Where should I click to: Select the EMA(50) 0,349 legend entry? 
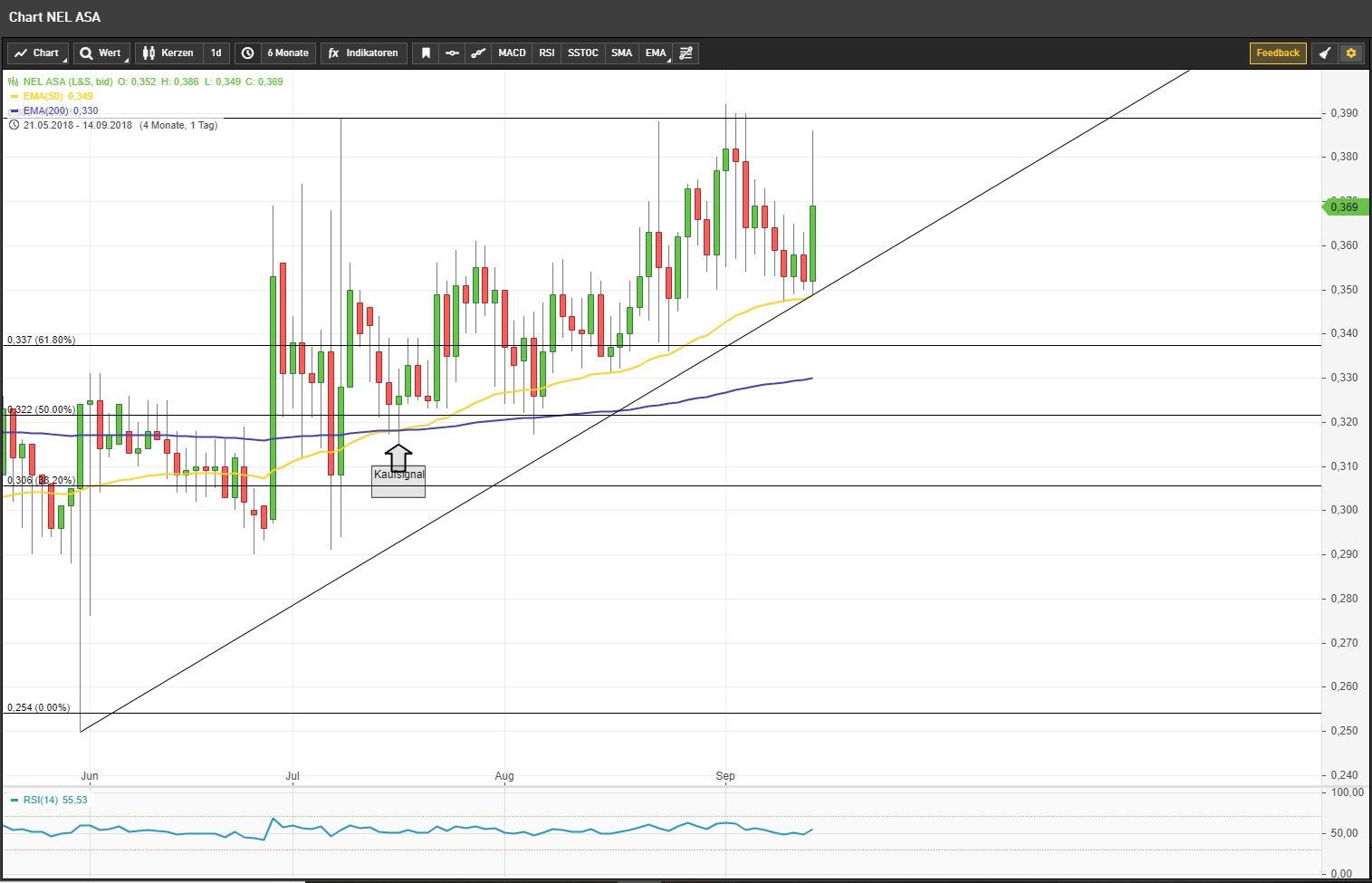58,96
